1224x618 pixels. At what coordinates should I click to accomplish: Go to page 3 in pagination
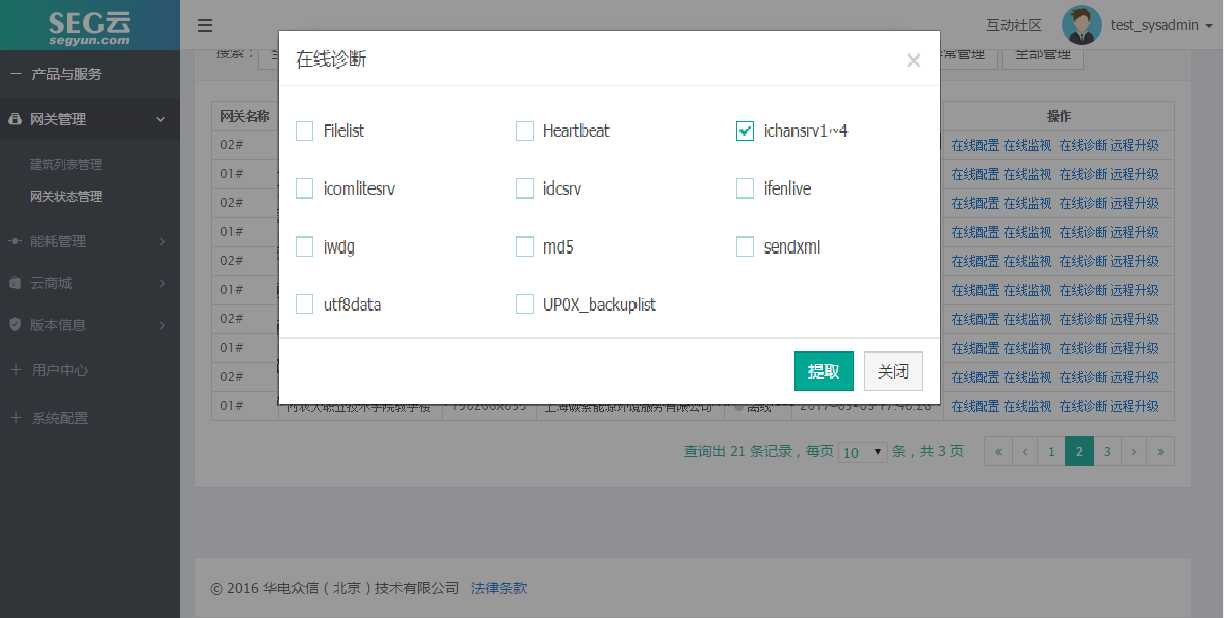(x=1107, y=451)
